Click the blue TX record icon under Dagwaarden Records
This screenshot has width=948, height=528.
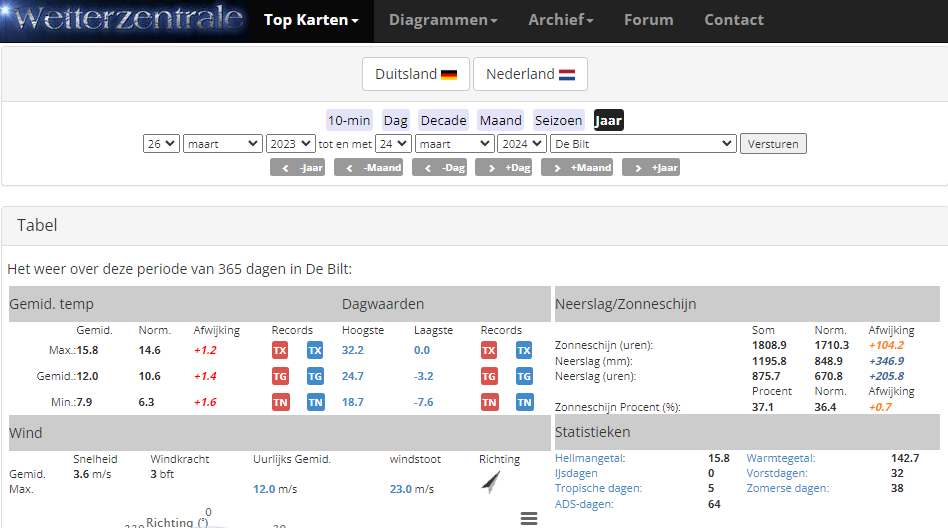click(524, 350)
